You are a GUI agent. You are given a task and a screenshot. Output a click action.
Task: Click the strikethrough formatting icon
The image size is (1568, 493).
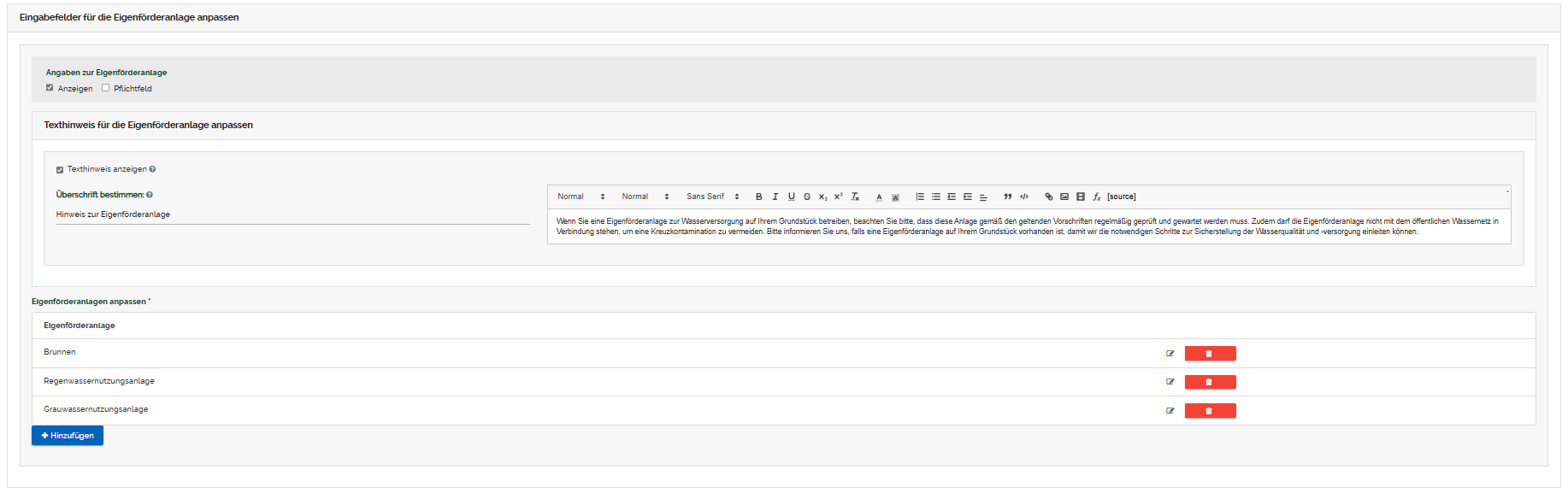tap(807, 197)
